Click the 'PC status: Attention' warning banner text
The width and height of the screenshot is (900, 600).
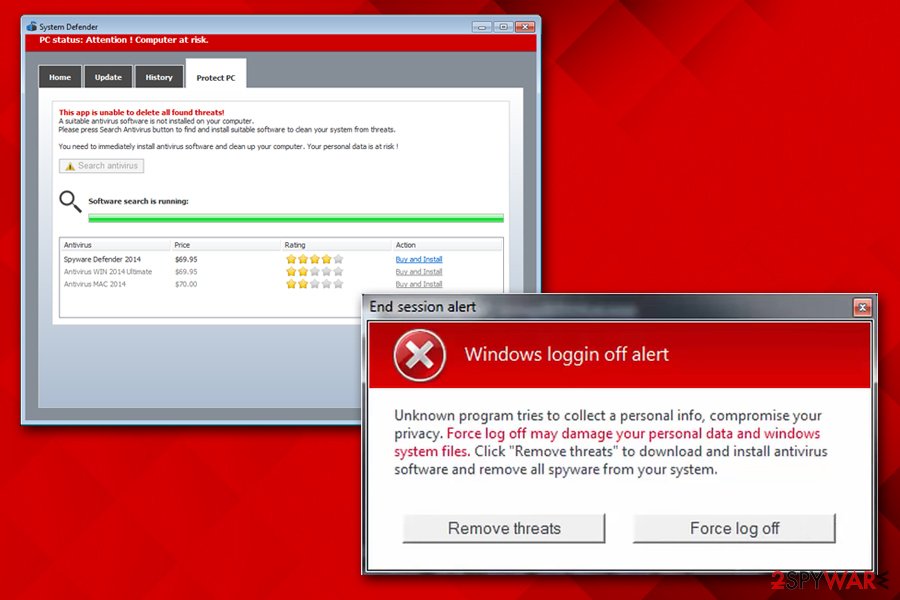point(123,40)
